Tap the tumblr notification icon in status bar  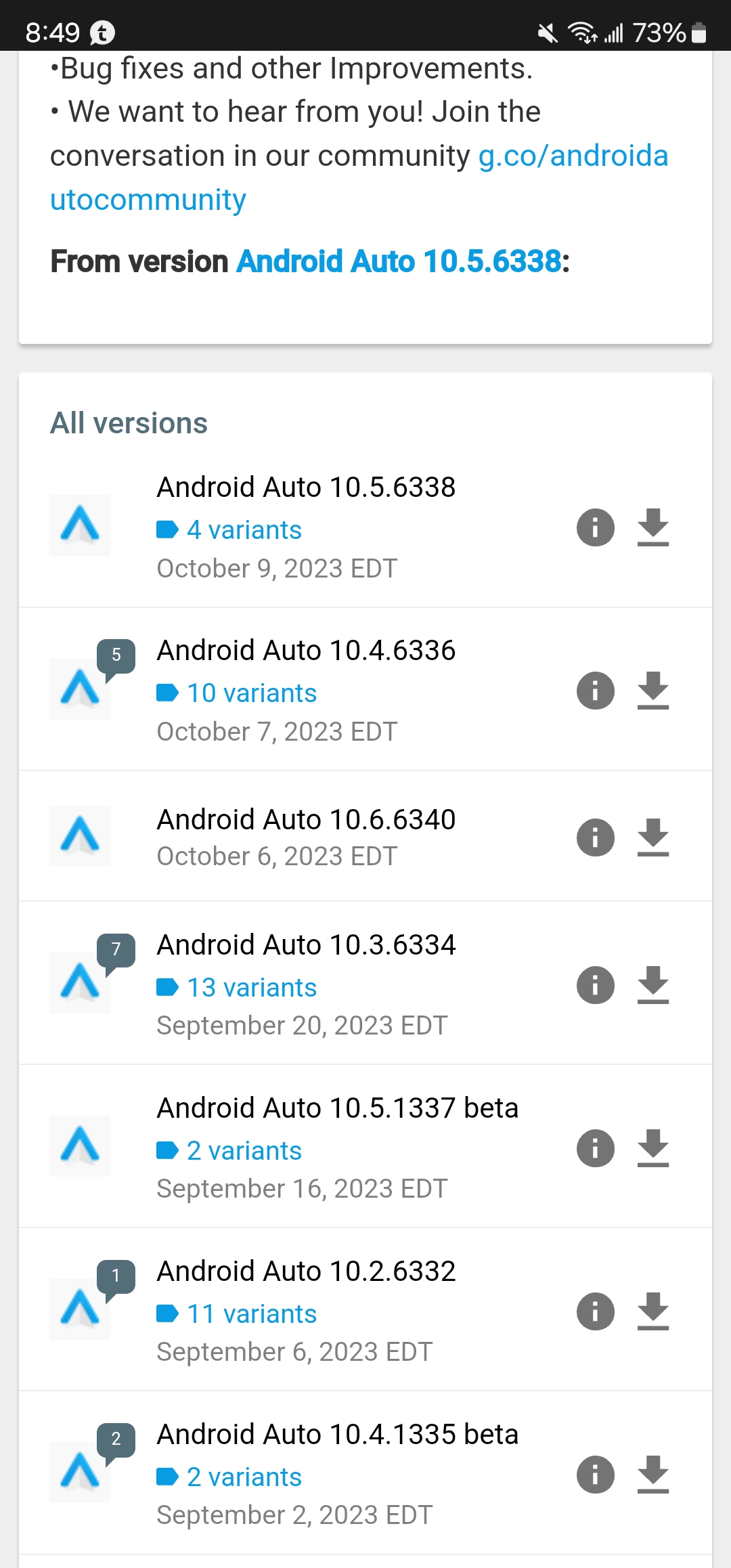(103, 32)
